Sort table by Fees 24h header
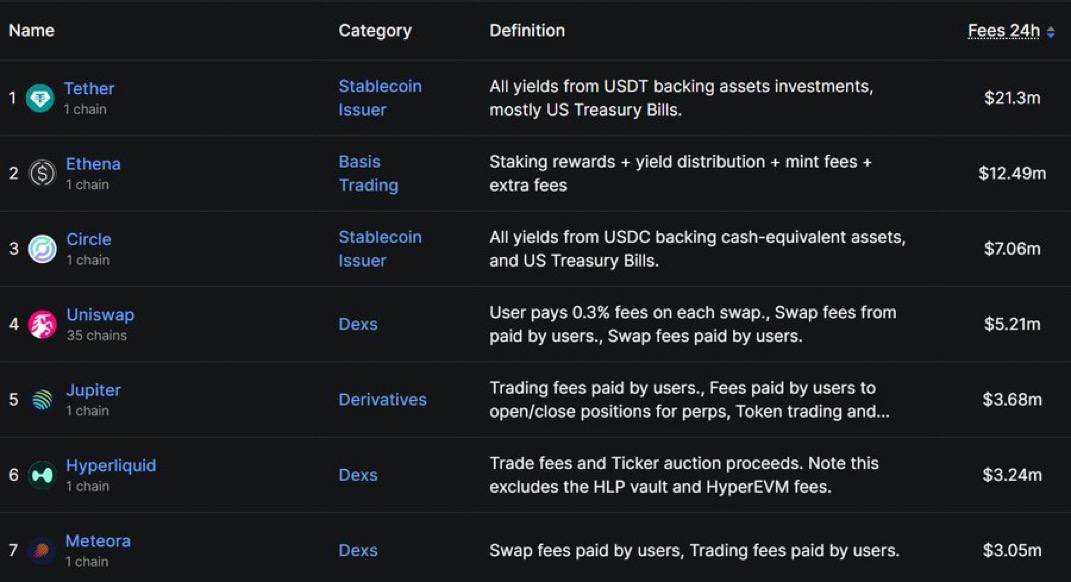1071x582 pixels. pos(1003,31)
